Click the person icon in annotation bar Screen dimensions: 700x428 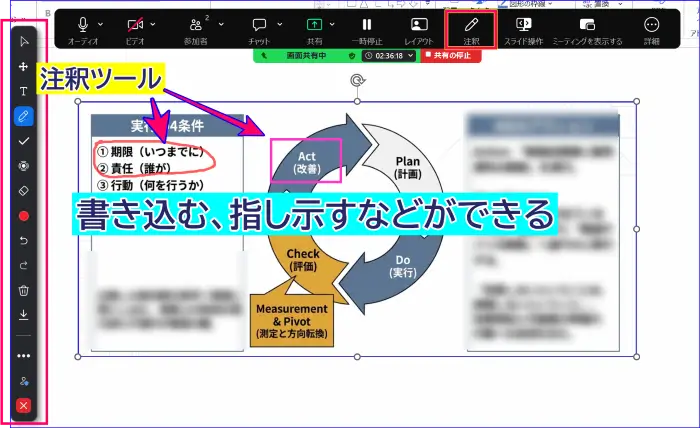click(x=24, y=381)
